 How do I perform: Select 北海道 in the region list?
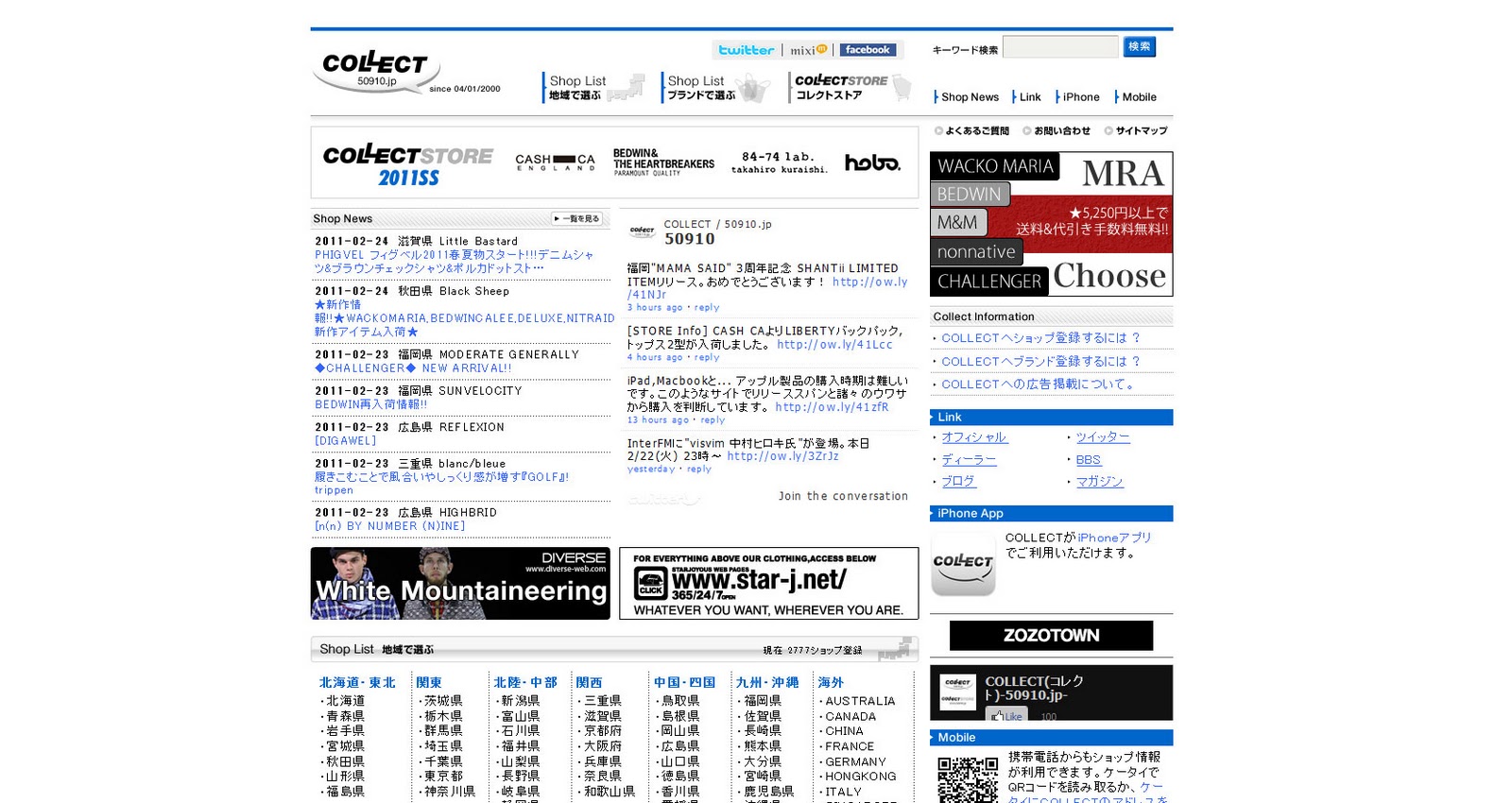click(x=345, y=701)
